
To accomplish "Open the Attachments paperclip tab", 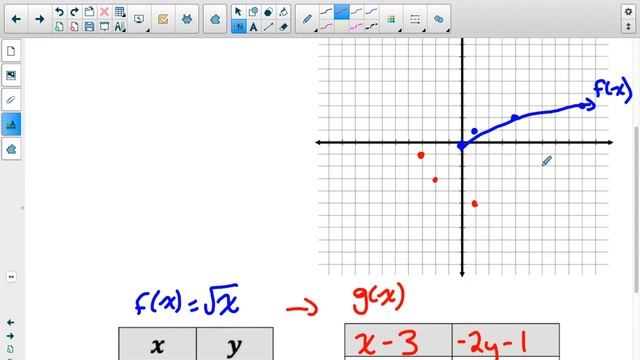I will pyautogui.click(x=11, y=100).
